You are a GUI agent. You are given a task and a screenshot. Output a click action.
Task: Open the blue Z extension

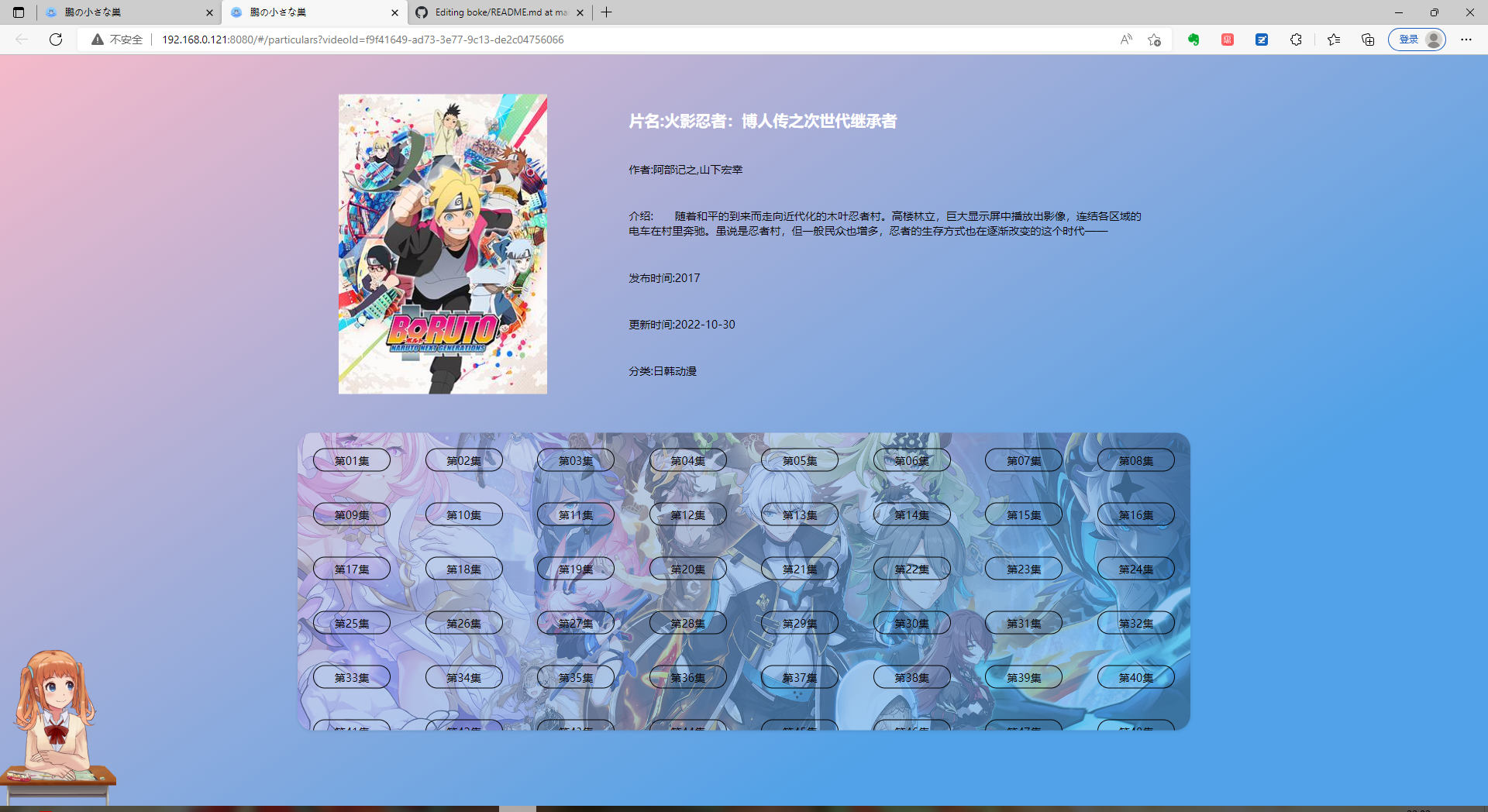(x=1262, y=39)
